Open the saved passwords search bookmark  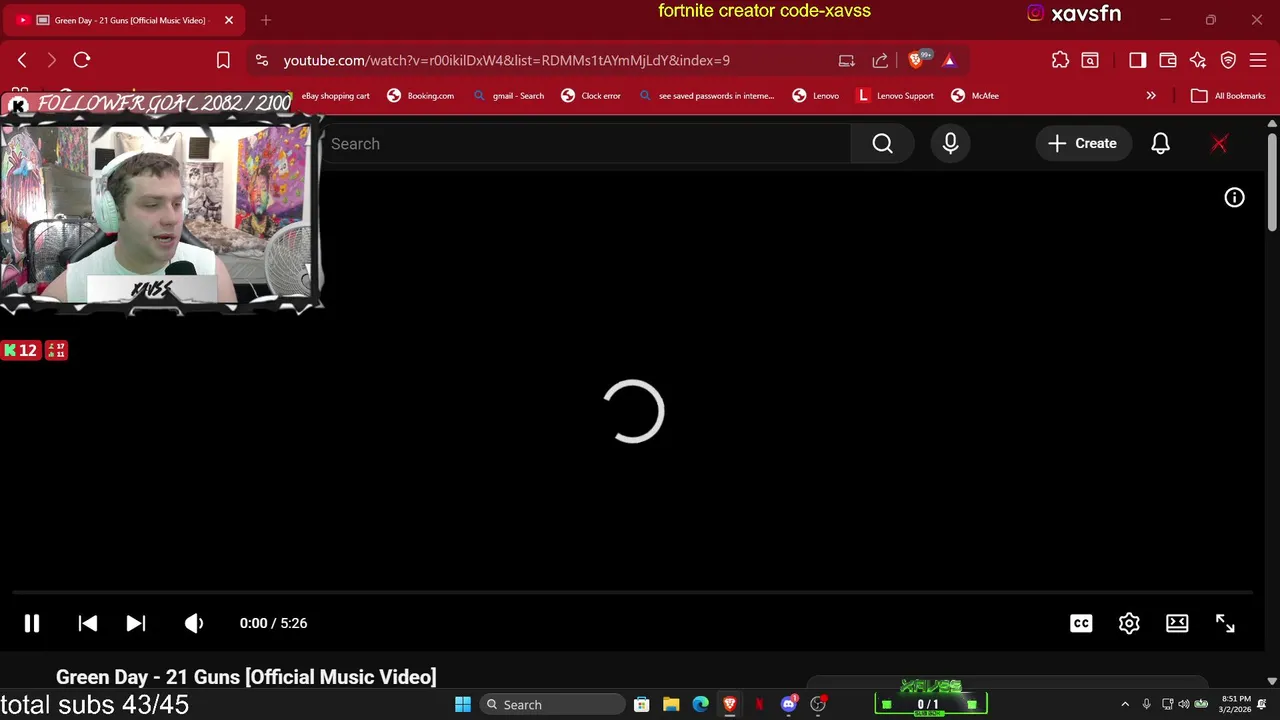point(707,96)
